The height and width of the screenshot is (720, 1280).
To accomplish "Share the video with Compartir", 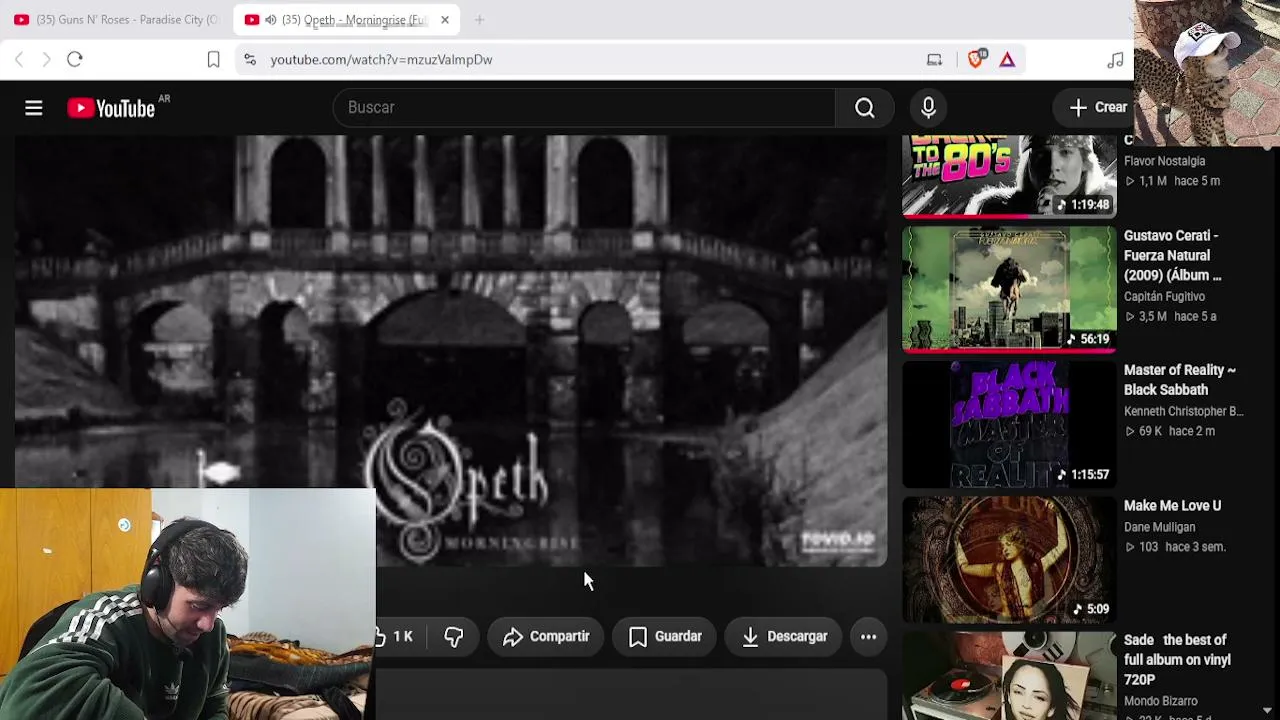I will coord(546,637).
